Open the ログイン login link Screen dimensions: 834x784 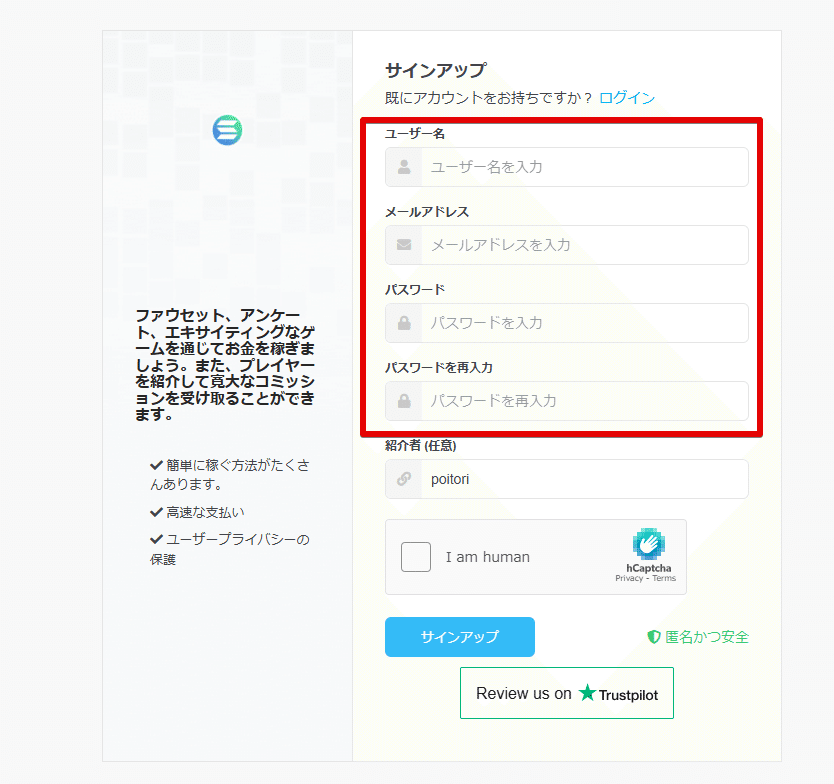(628, 98)
